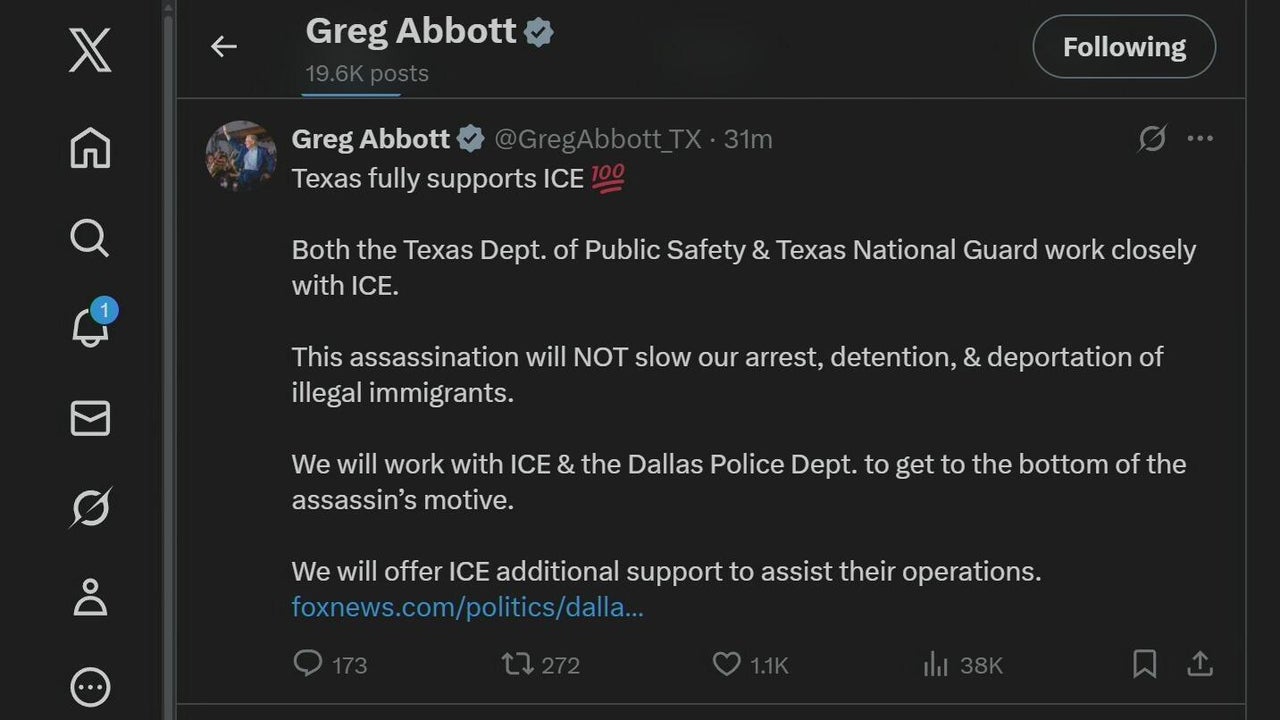Open repost options on the post
The height and width of the screenshot is (720, 1280).
[517, 664]
